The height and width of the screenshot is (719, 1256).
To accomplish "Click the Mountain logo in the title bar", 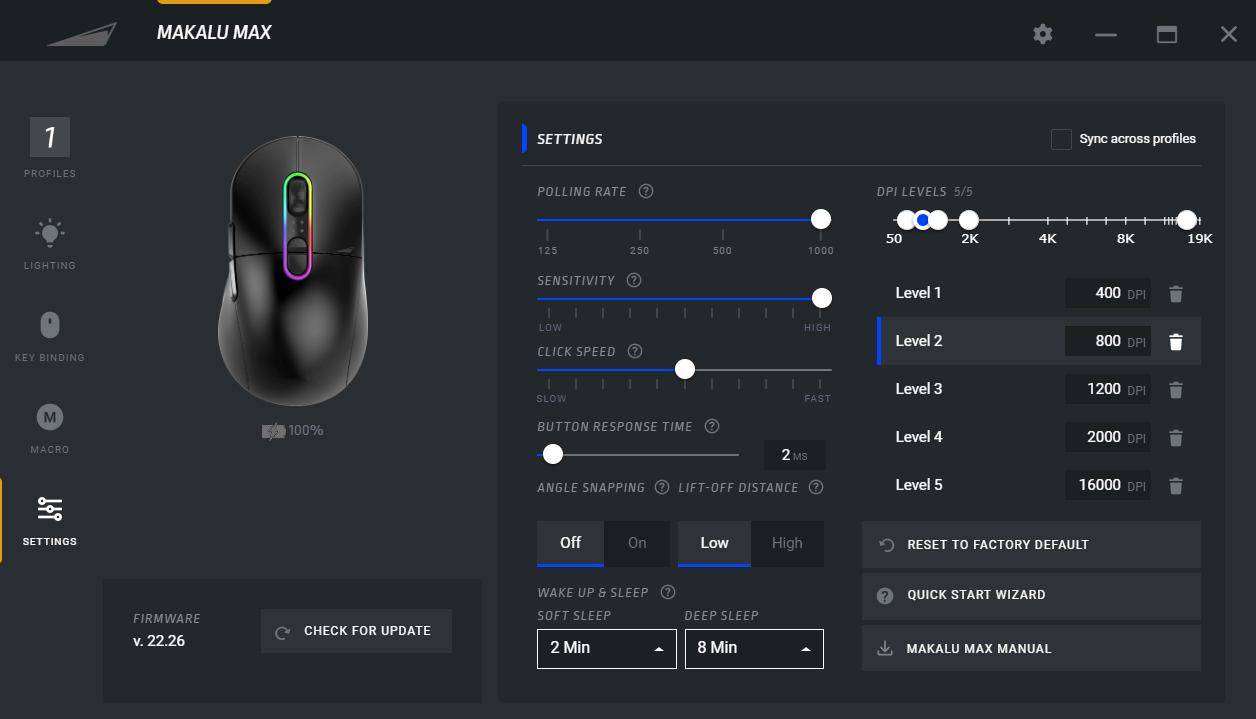I will click(82, 34).
